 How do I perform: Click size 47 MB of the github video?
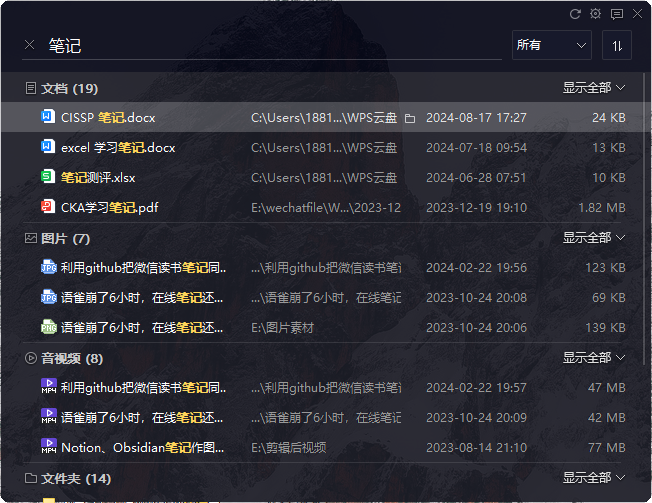click(x=607, y=387)
